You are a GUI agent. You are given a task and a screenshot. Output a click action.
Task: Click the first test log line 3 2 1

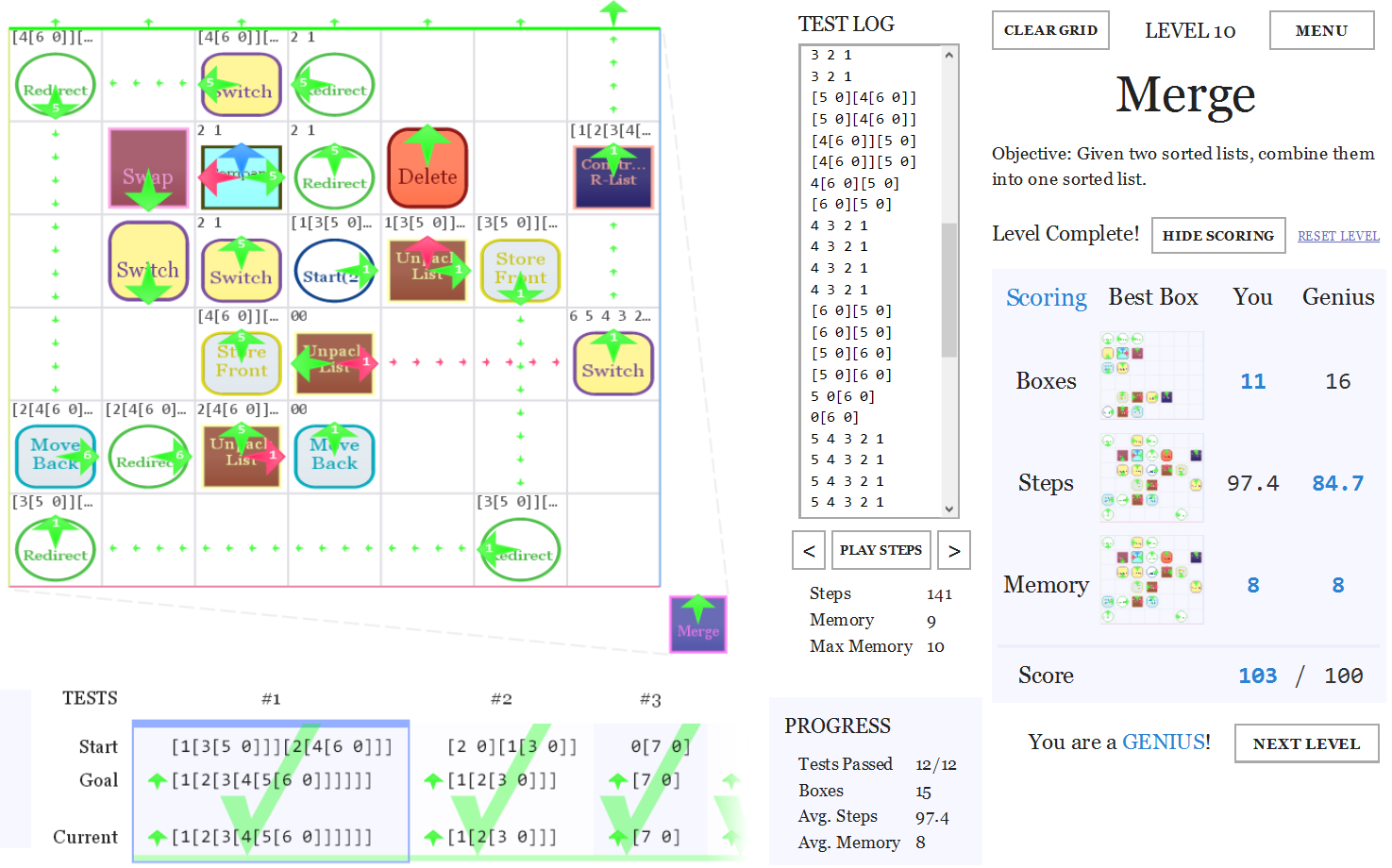click(x=830, y=55)
